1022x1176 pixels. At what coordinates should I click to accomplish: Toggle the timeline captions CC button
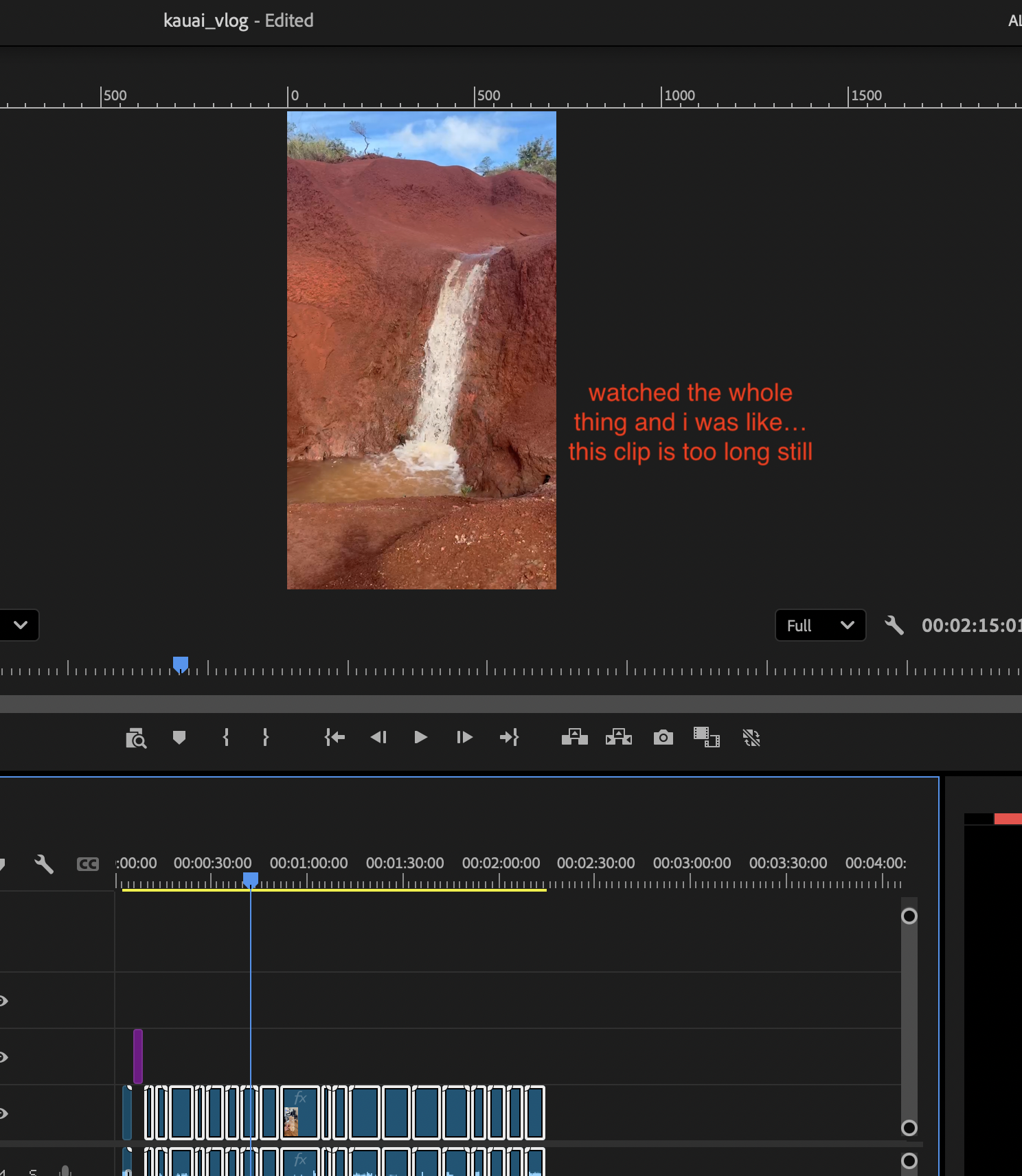87,864
